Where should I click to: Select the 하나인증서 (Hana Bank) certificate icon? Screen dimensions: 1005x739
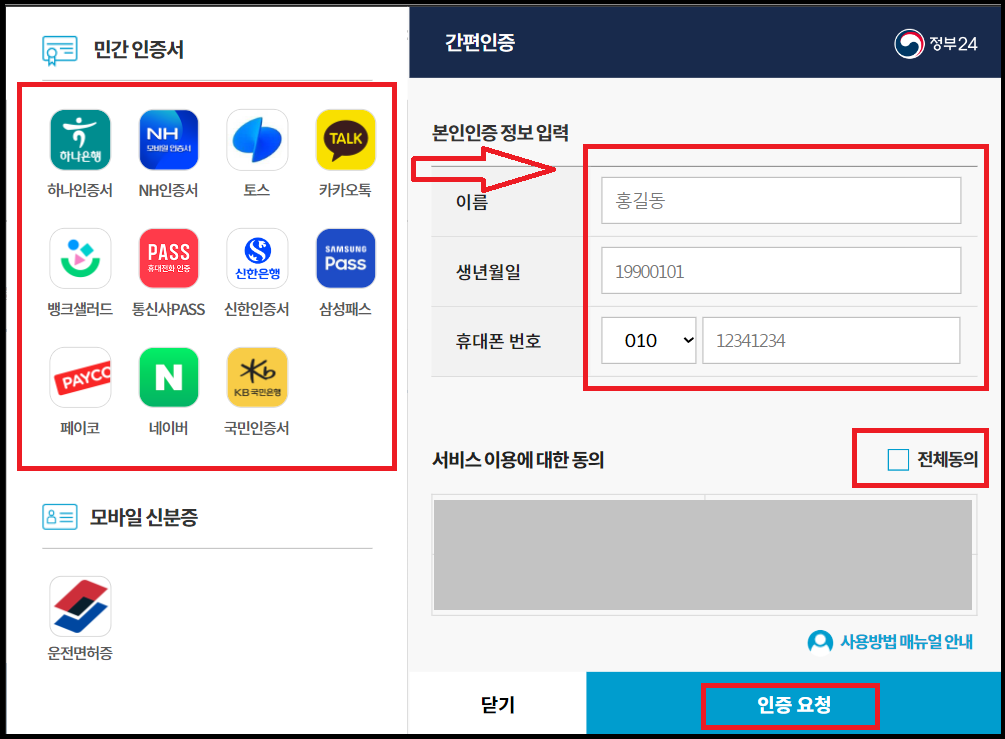pos(80,140)
